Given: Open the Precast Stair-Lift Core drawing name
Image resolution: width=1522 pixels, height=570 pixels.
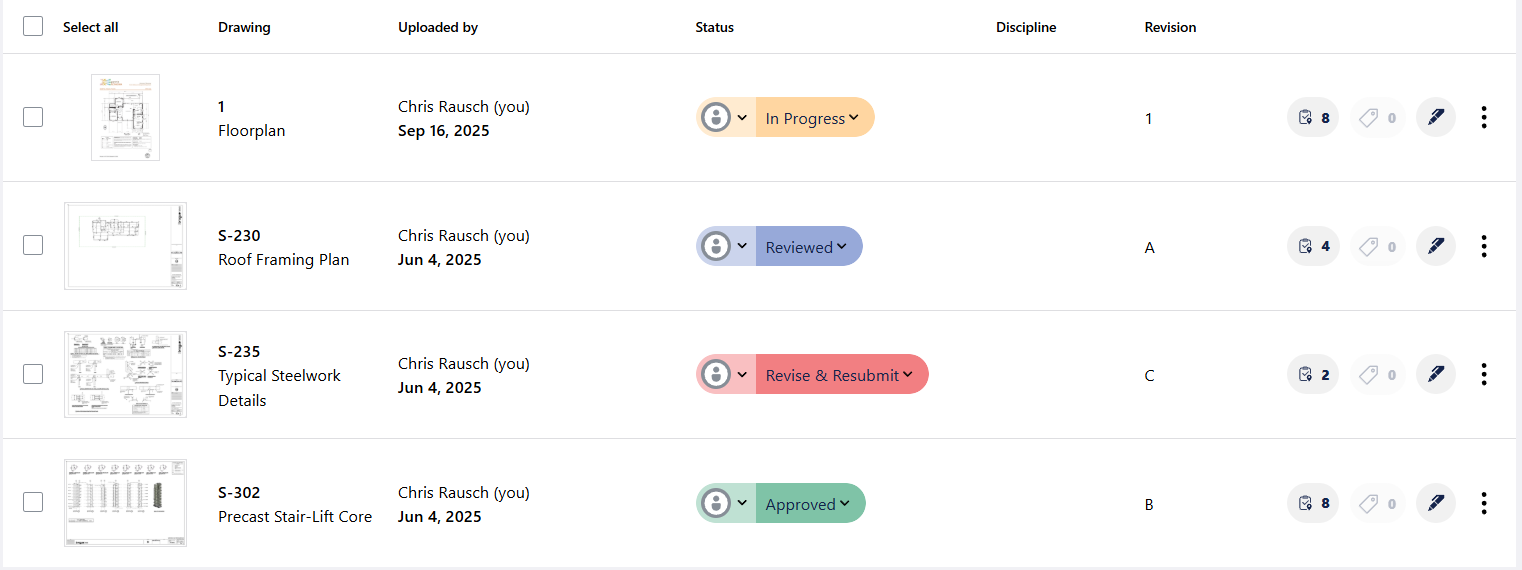Looking at the screenshot, I should [294, 517].
